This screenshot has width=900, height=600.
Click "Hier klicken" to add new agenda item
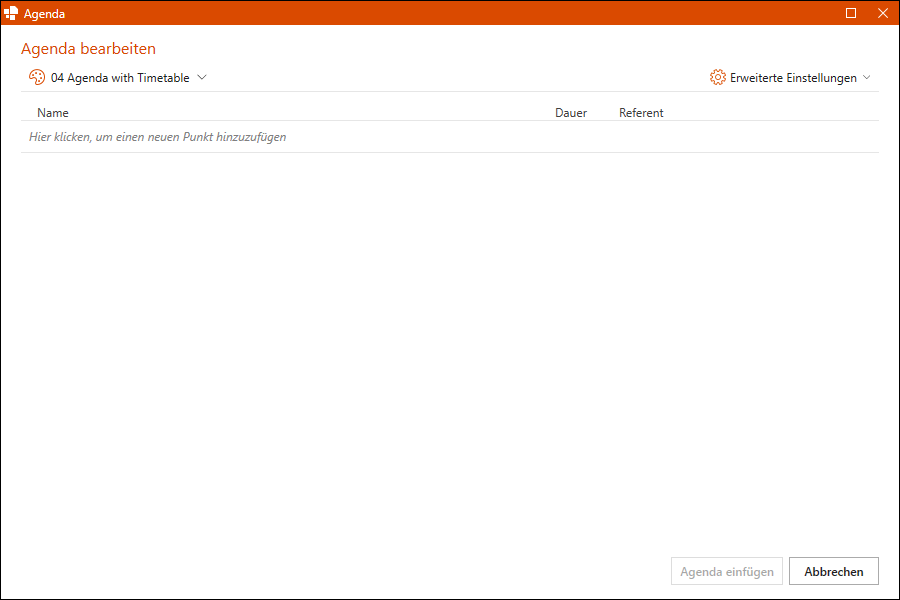click(158, 137)
